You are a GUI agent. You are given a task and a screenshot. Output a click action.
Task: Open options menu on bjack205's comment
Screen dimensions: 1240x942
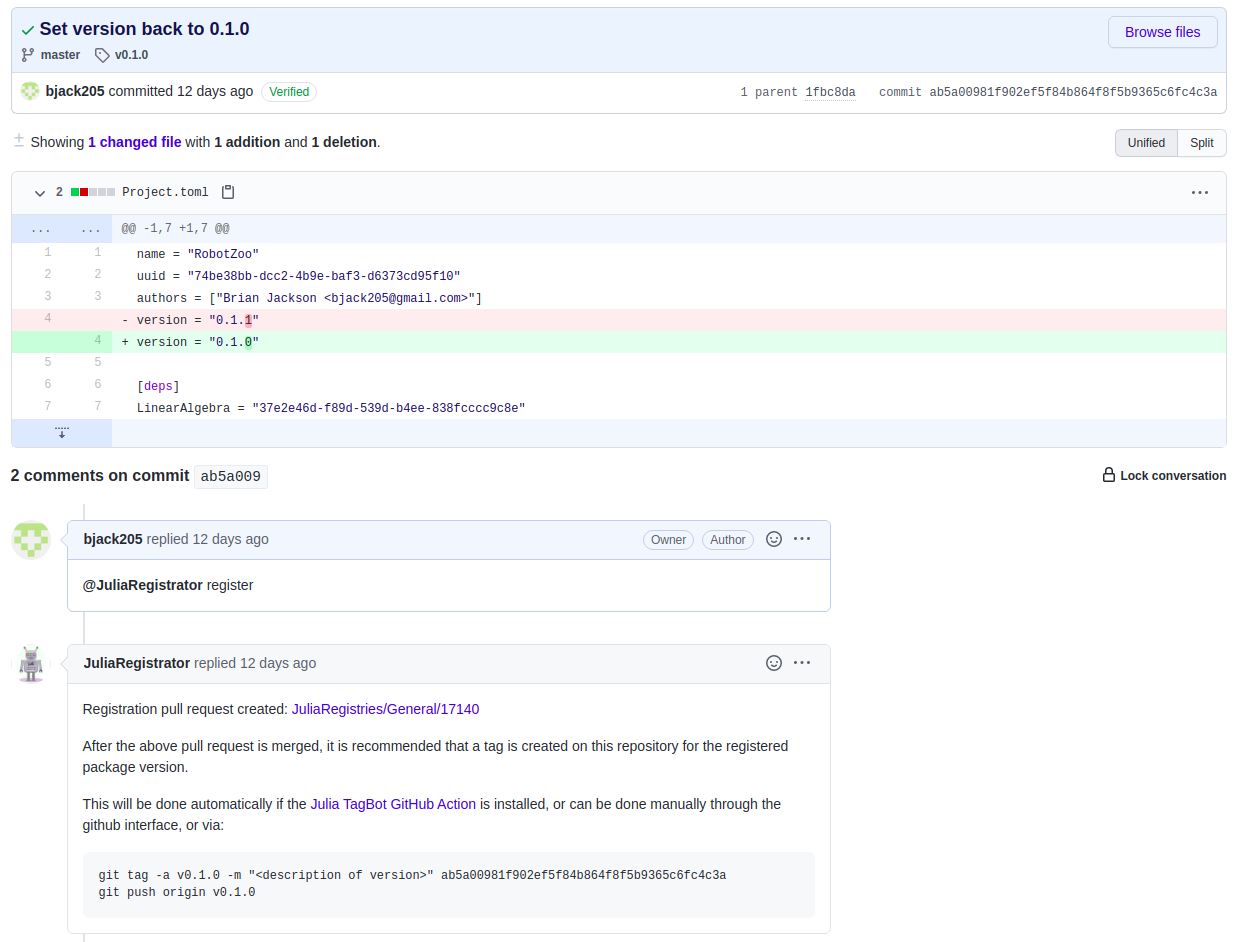click(x=802, y=538)
